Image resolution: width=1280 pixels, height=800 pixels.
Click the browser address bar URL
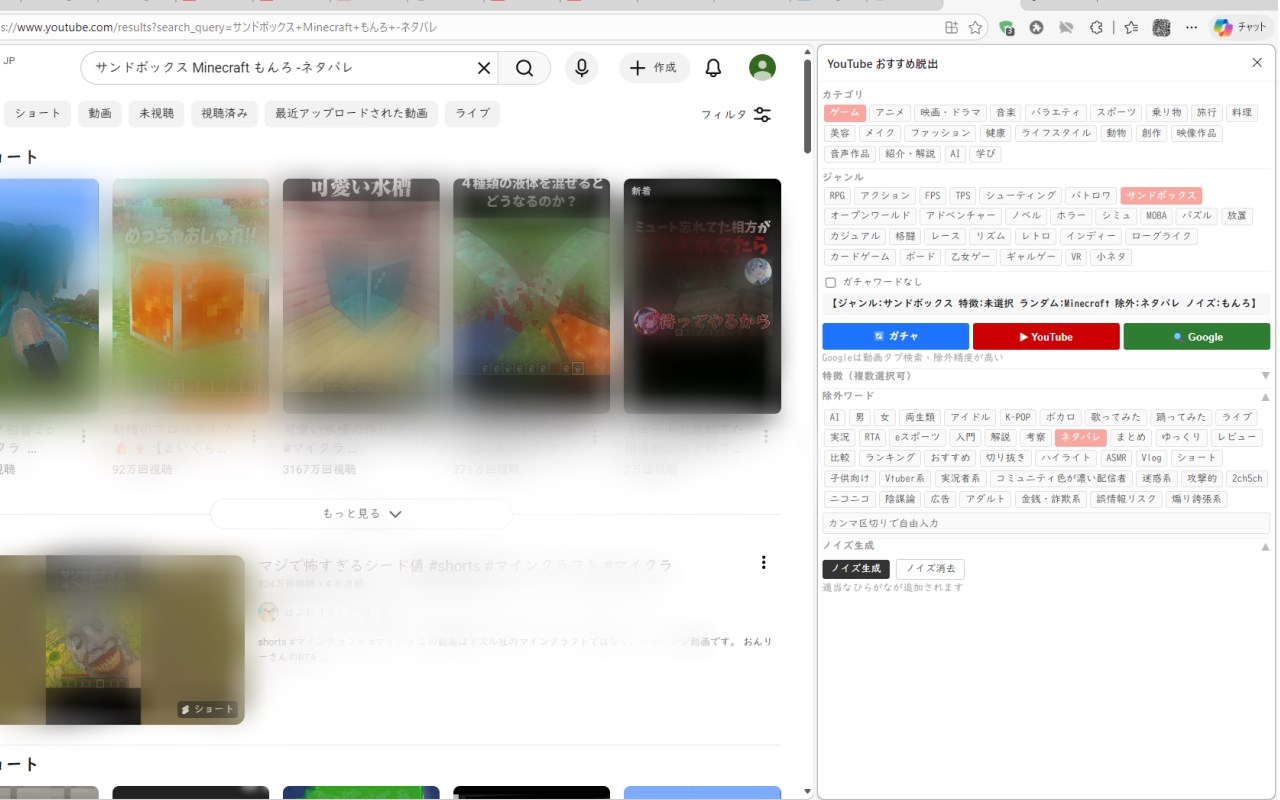(x=220, y=28)
